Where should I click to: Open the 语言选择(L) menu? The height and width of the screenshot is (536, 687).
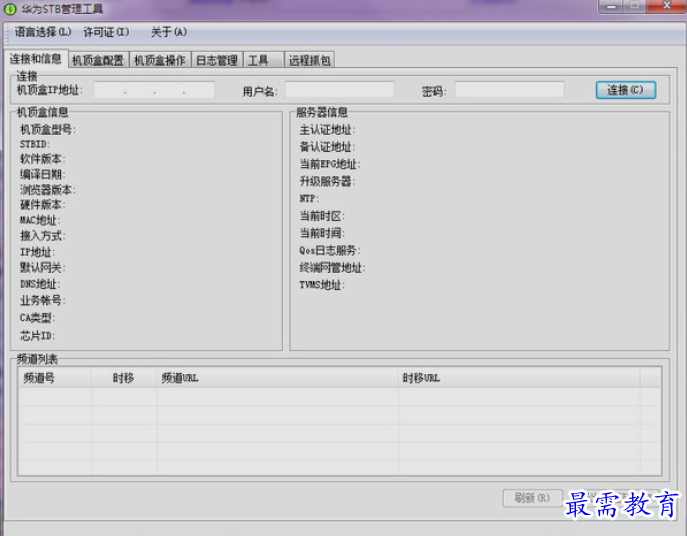pyautogui.click(x=42, y=32)
